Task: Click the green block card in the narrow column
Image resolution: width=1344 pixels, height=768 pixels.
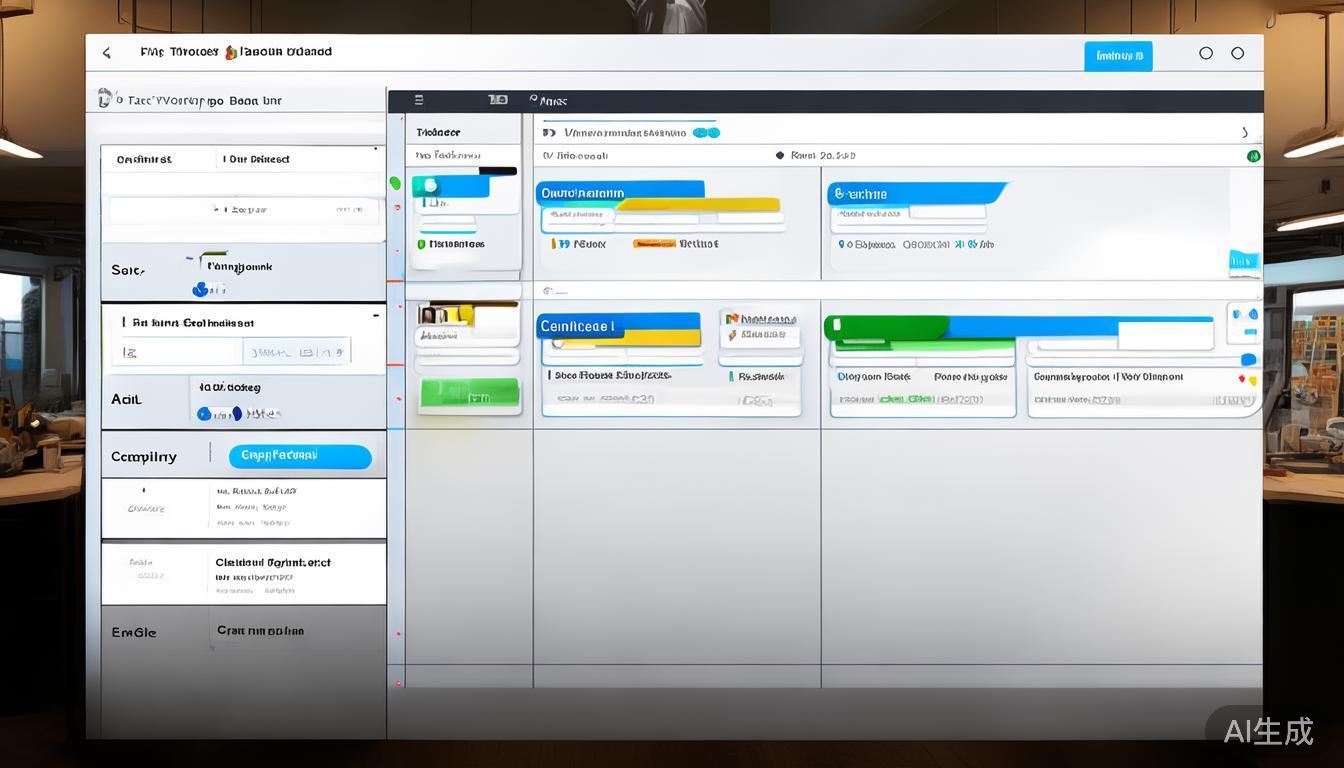Action: coord(469,394)
